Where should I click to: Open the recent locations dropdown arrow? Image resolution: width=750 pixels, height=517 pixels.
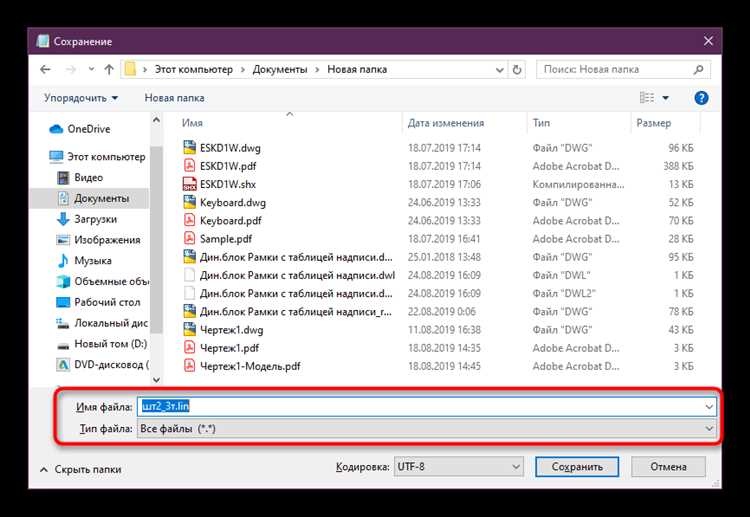[91, 69]
